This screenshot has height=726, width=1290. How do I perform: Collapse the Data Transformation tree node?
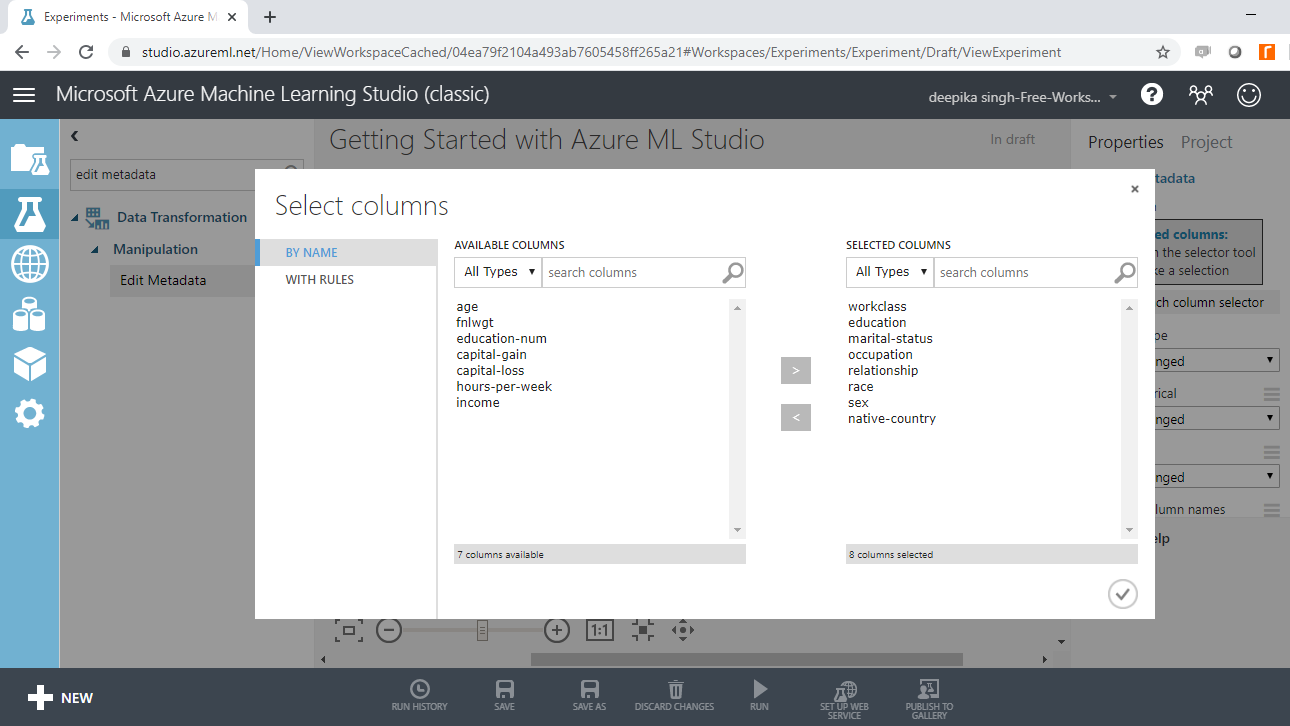click(76, 217)
